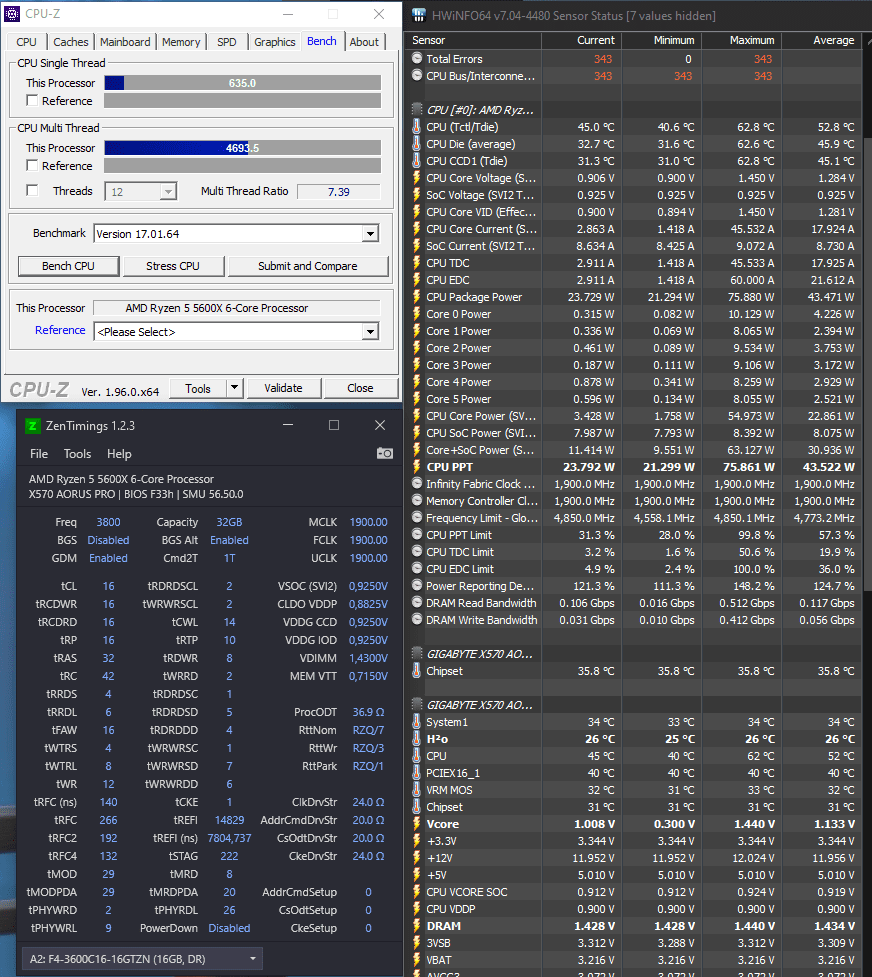This screenshot has height=977, width=872.
Task: Click the HWiNFO Current column header
Action: click(582, 40)
